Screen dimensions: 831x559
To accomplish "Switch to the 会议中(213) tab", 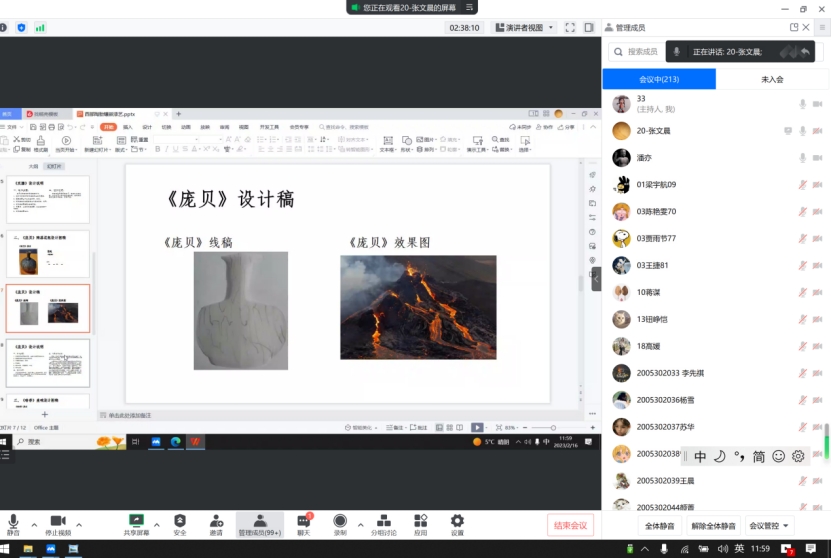I will pos(659,79).
